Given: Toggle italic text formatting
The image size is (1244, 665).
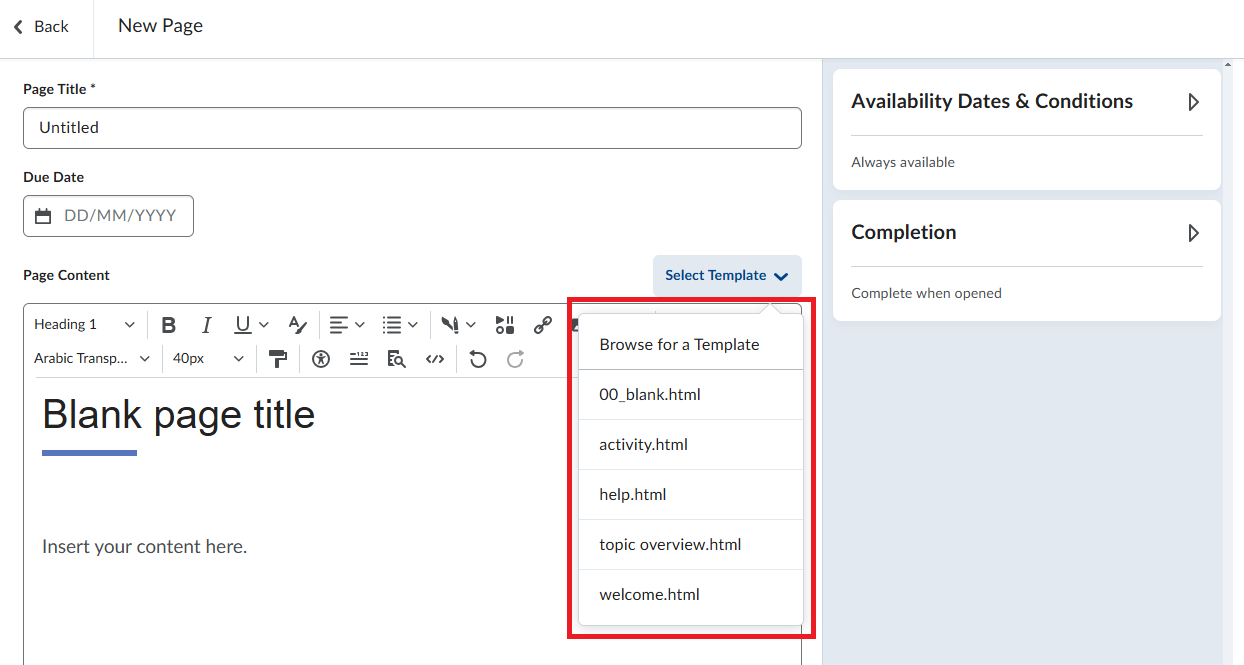Looking at the screenshot, I should point(206,325).
